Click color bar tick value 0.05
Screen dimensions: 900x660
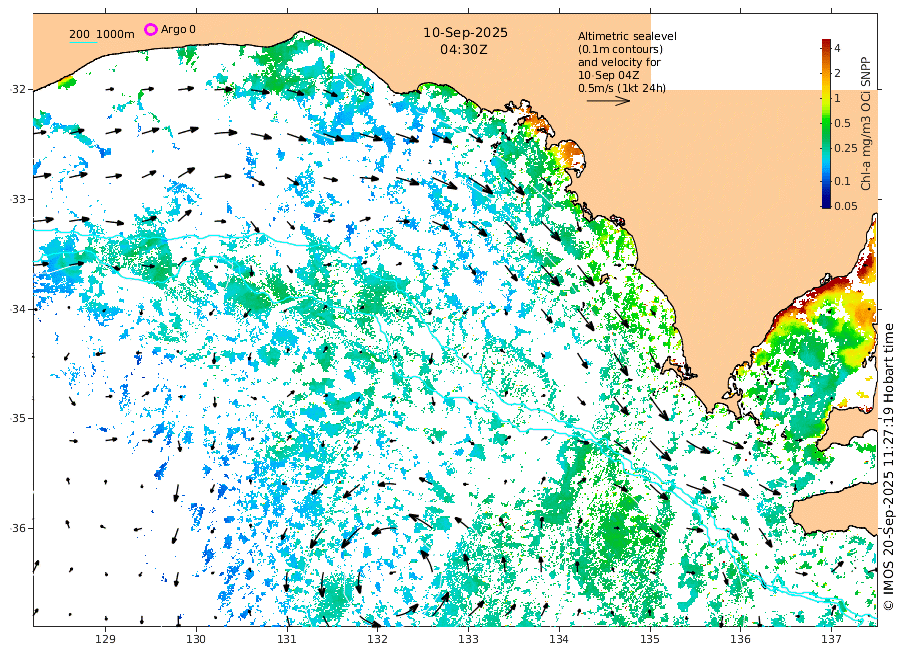coord(845,206)
